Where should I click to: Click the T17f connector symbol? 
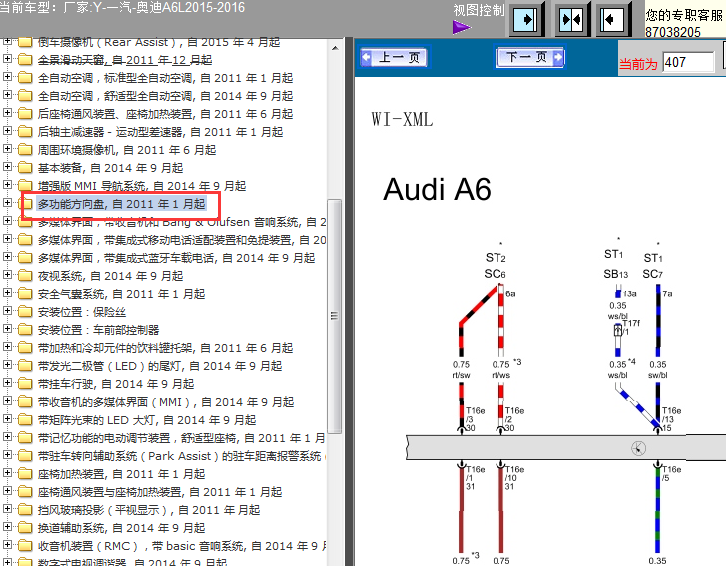[x=618, y=330]
